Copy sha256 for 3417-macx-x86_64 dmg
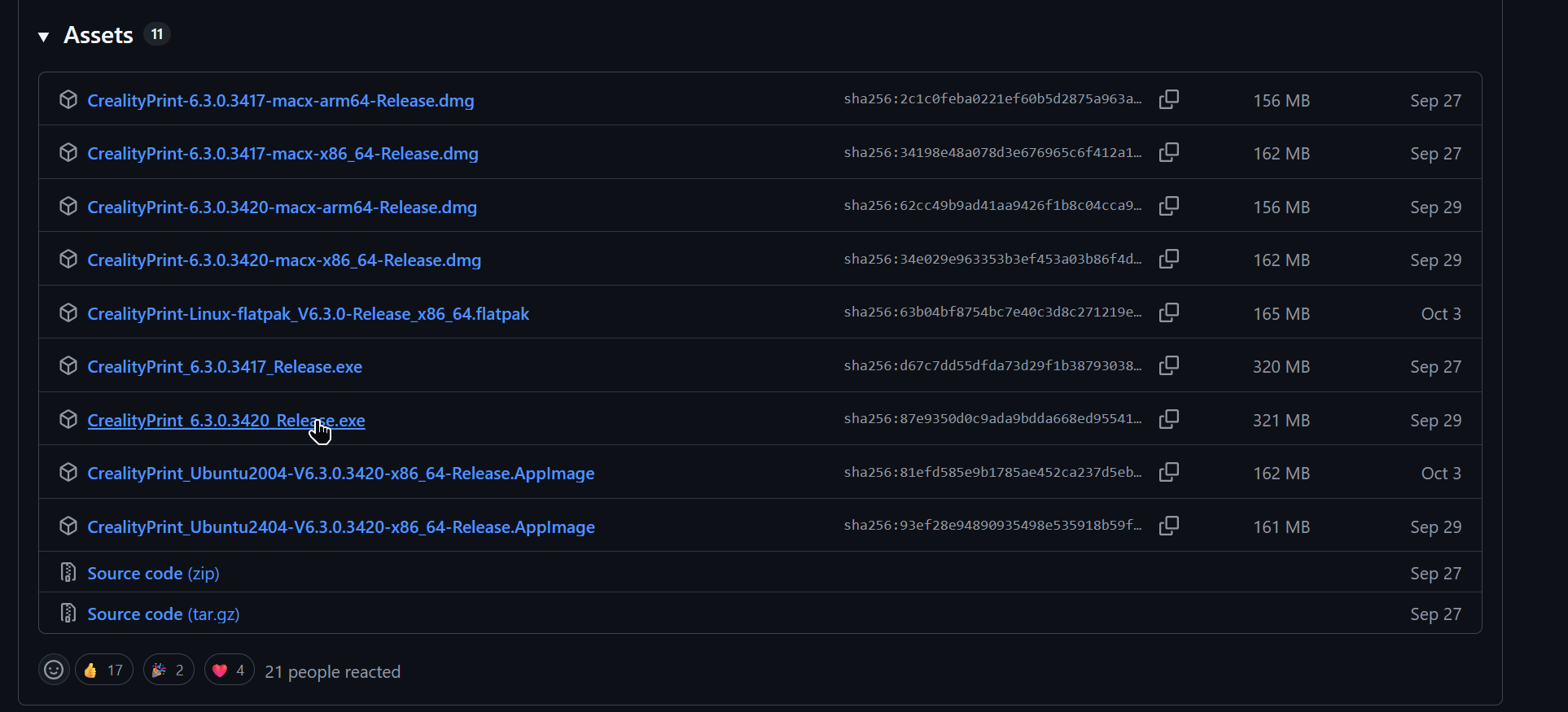Viewport: 1568px width, 712px height. coord(1169,152)
